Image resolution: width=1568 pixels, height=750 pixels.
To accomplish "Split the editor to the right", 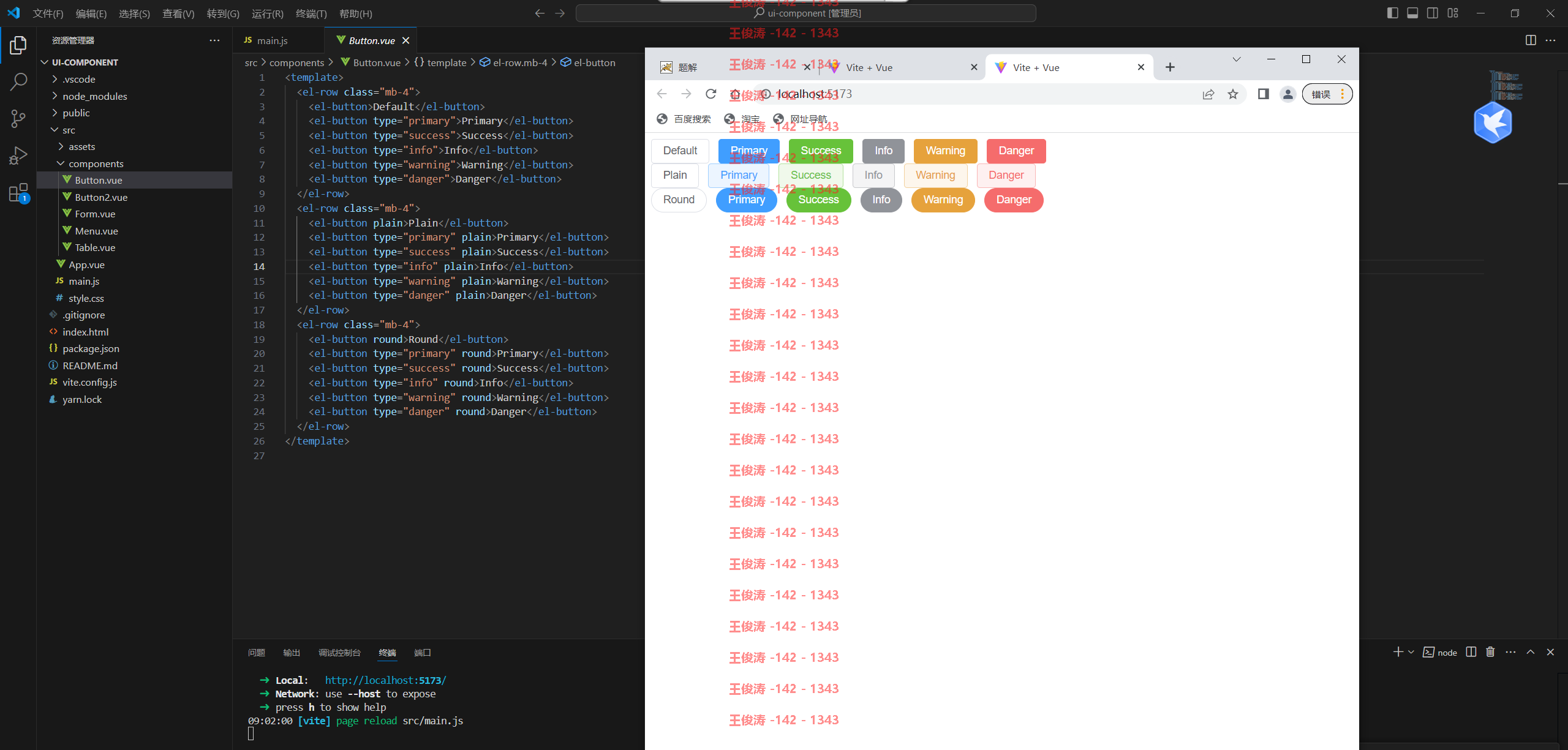I will click(x=1531, y=40).
